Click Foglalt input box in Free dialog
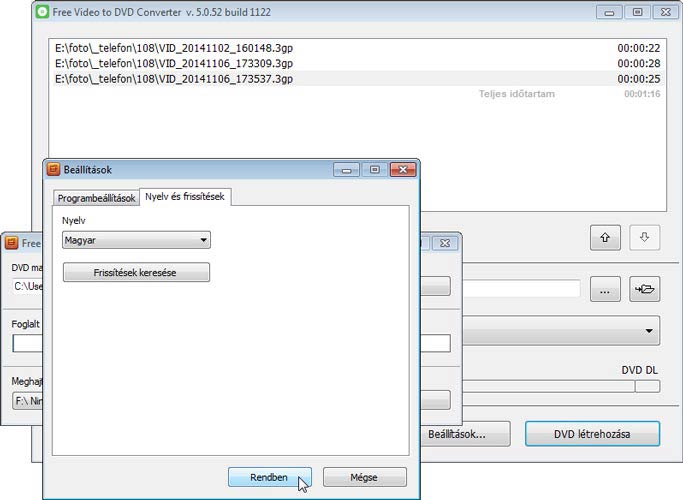This screenshot has width=683, height=500. pos(28,343)
